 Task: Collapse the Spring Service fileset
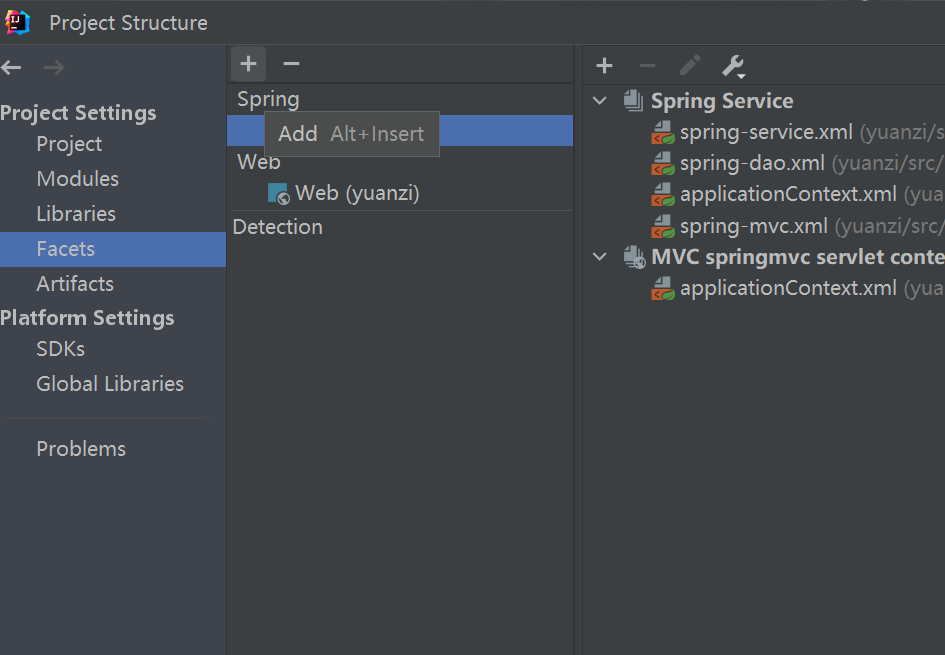(600, 101)
